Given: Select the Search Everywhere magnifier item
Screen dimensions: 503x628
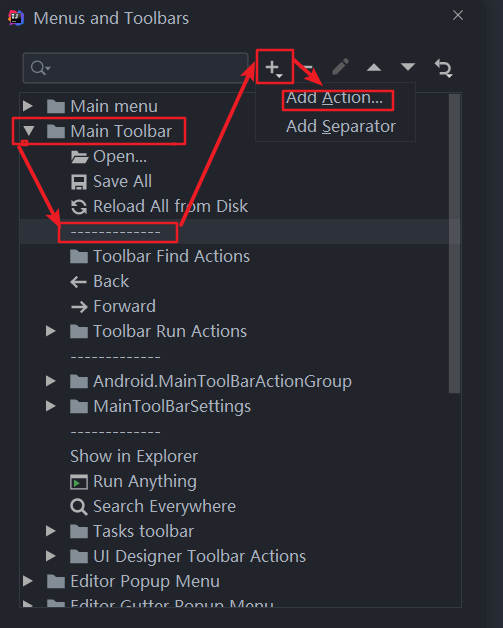Looking at the screenshot, I should (153, 507).
